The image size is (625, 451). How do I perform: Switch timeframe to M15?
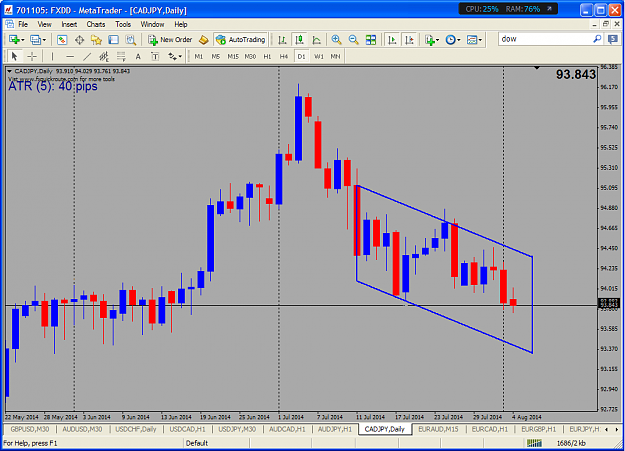(x=233, y=56)
